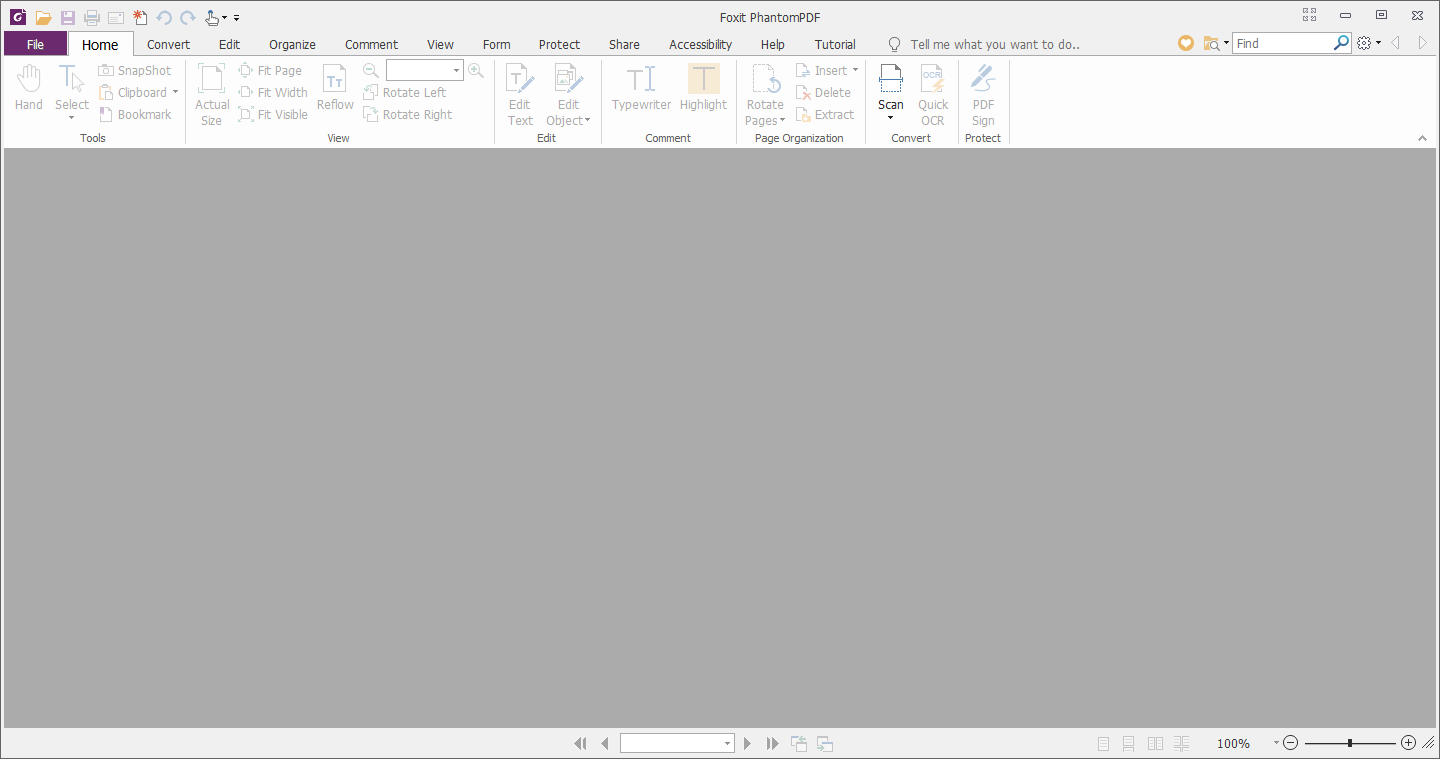Open search settings gear menu
Image resolution: width=1440 pixels, height=759 pixels.
(x=1368, y=43)
